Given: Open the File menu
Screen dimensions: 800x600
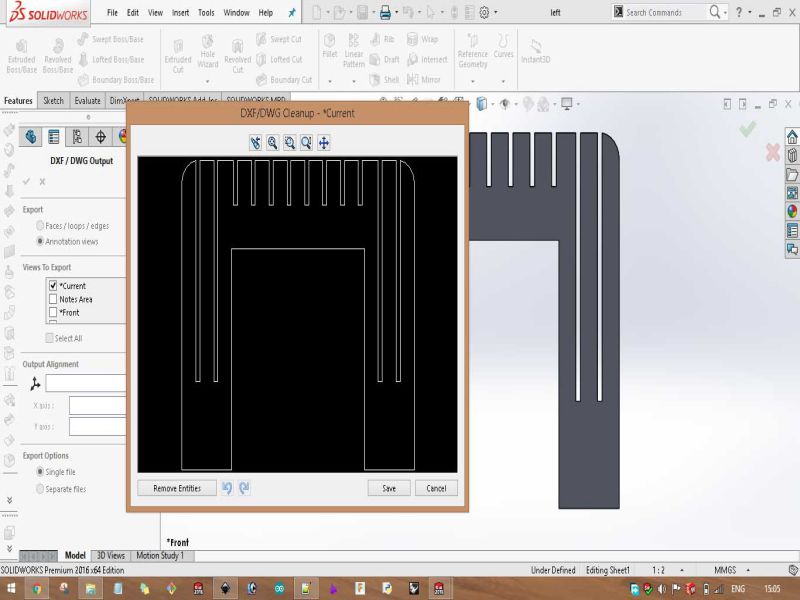Looking at the screenshot, I should coord(112,13).
